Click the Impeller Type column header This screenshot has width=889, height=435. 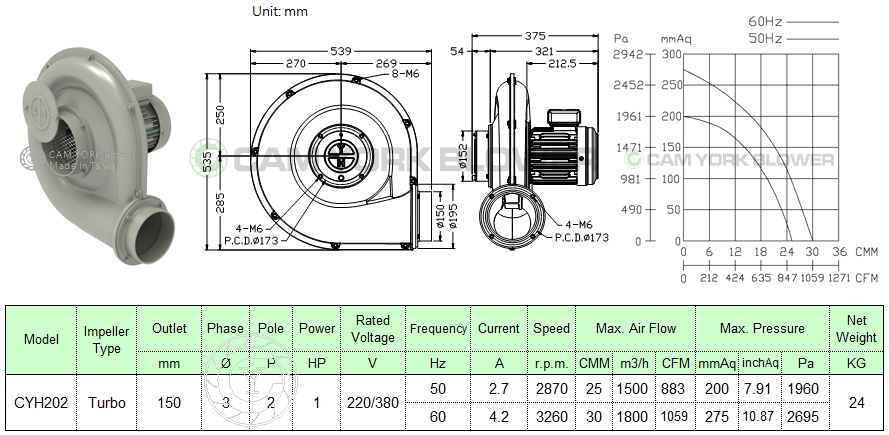pyautogui.click(x=107, y=340)
